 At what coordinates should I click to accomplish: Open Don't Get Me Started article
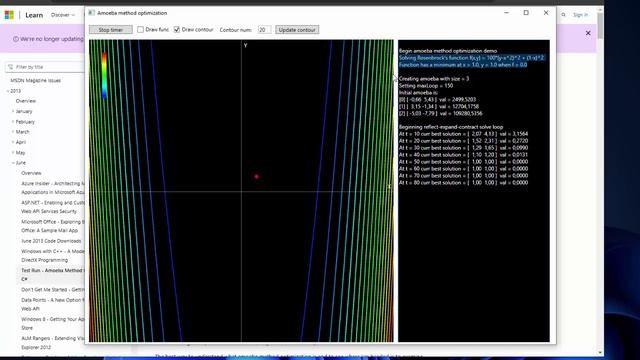pos(53,290)
